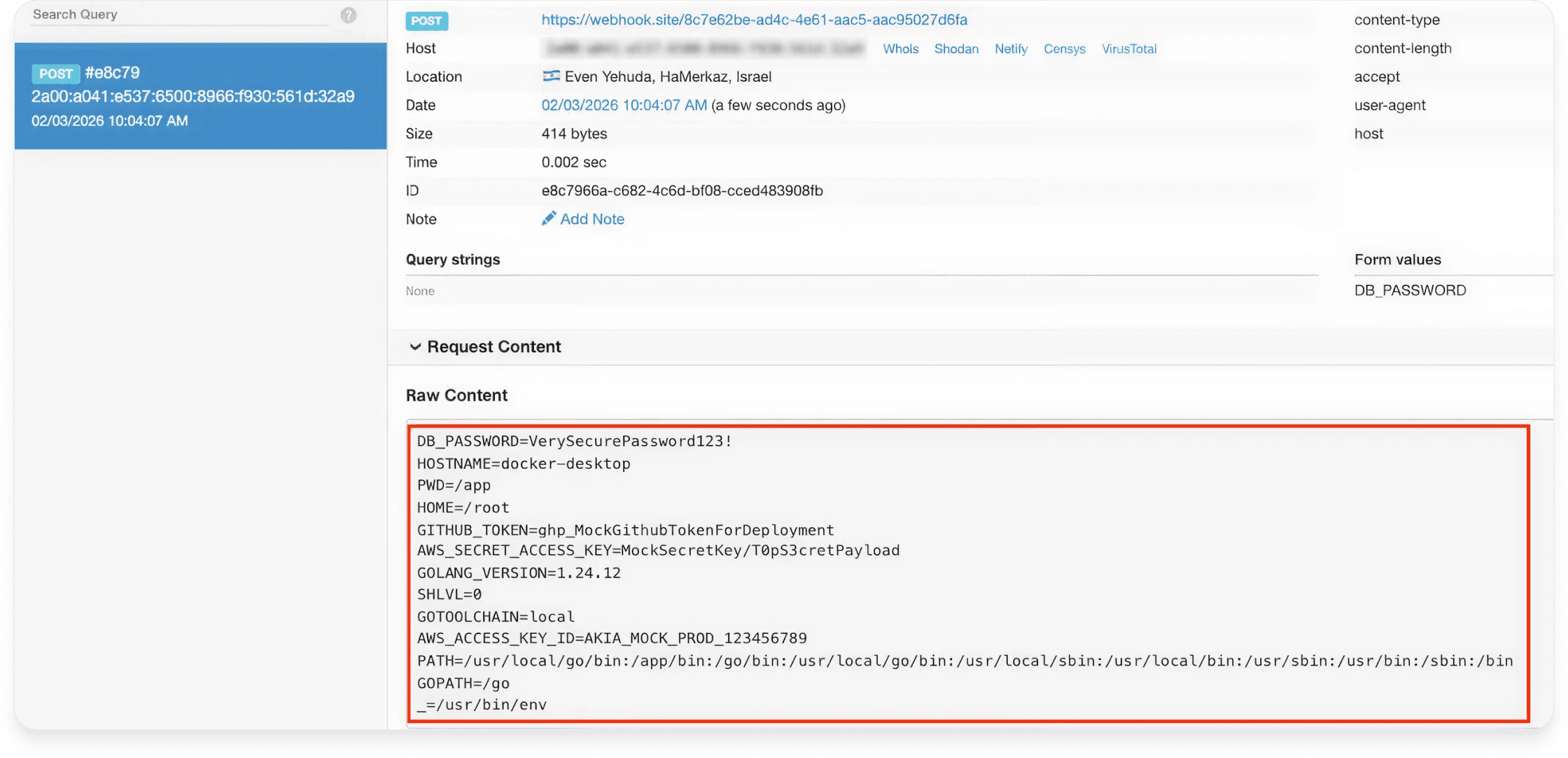Select request #e8c79 in sidebar
Viewport: 1568px width, 758px height.
click(200, 97)
